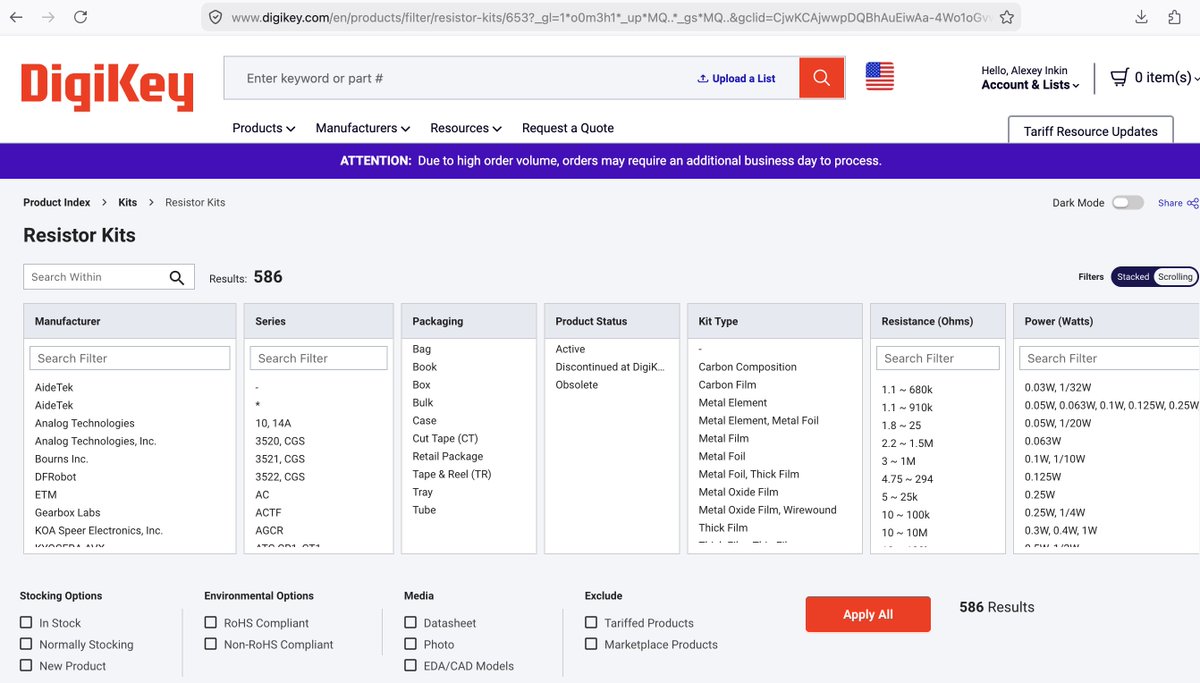Check EDA/CAD Models checkbox
Image resolution: width=1200 pixels, height=683 pixels.
(x=411, y=665)
